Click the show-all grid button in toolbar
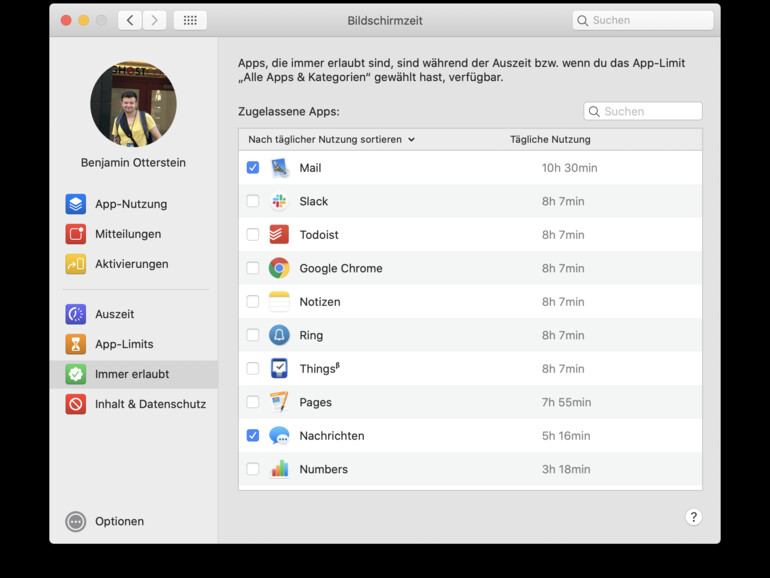 tap(190, 20)
